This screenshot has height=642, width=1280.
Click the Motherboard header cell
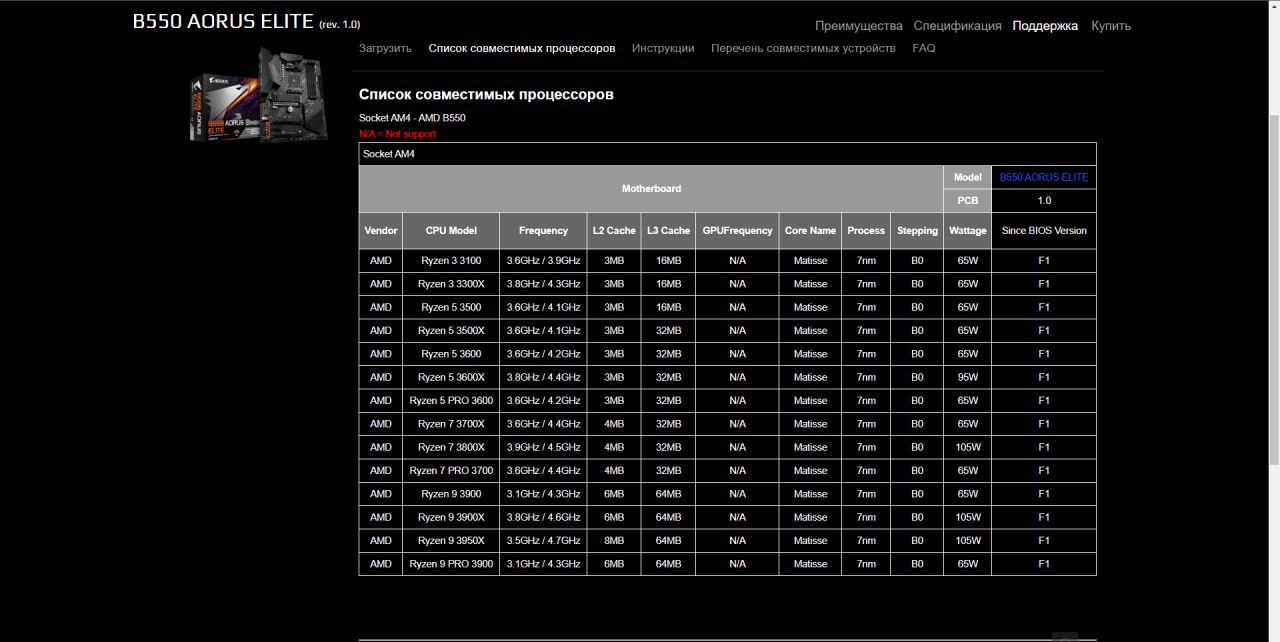pos(651,188)
